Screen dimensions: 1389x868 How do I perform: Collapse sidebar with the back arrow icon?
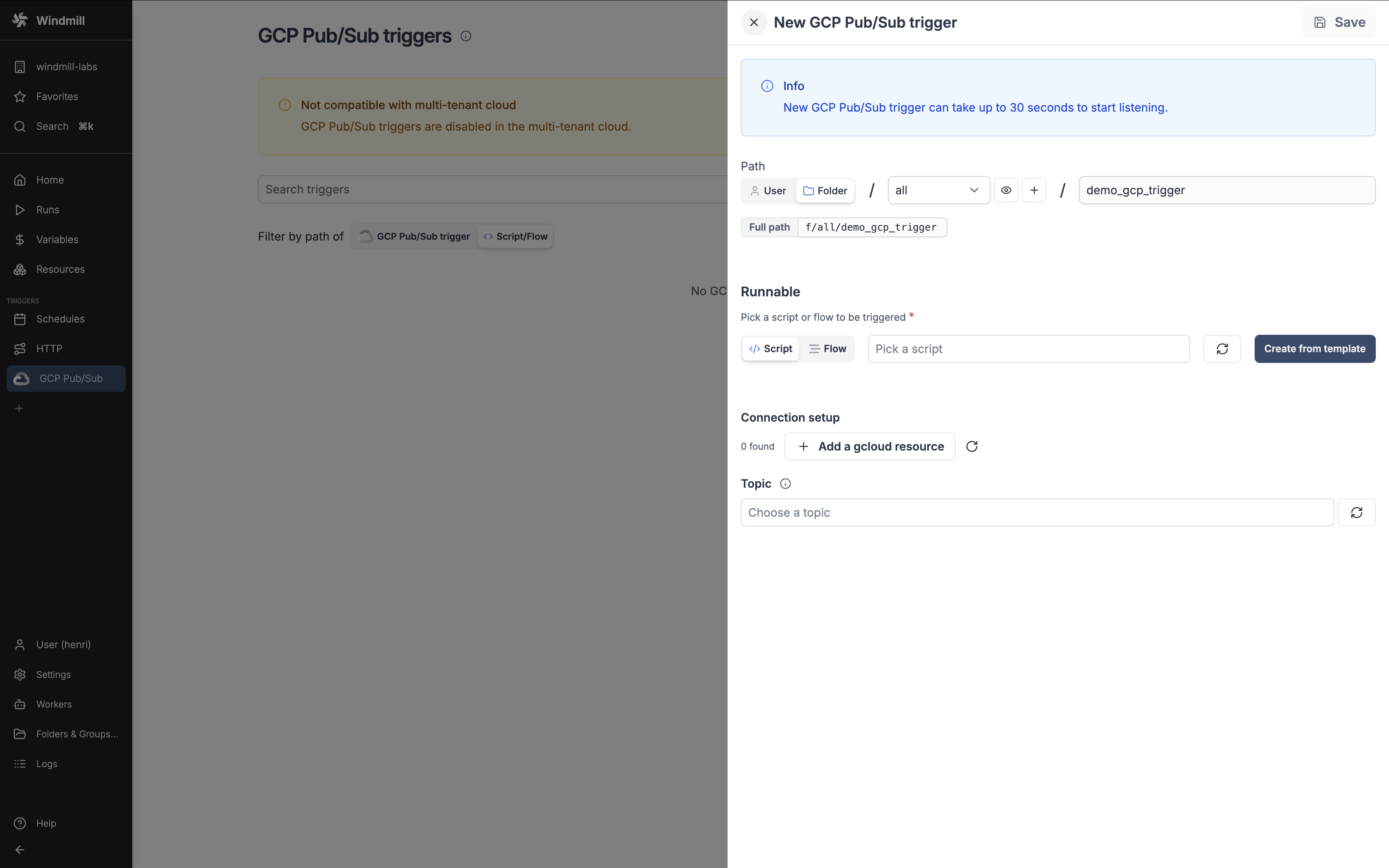coord(19,850)
